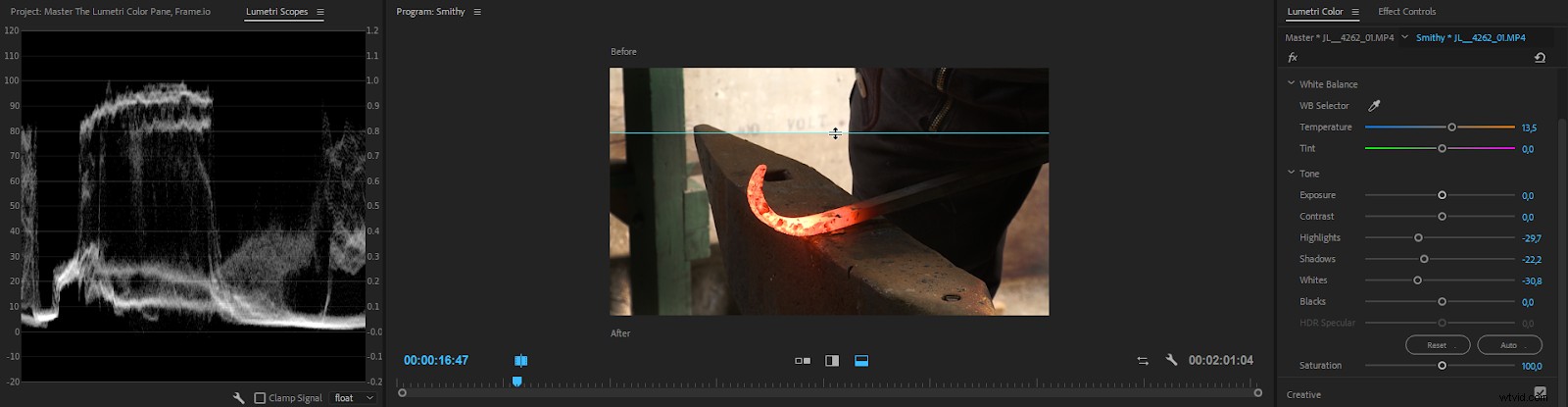Click the Shadows slider handle

click(1424, 259)
